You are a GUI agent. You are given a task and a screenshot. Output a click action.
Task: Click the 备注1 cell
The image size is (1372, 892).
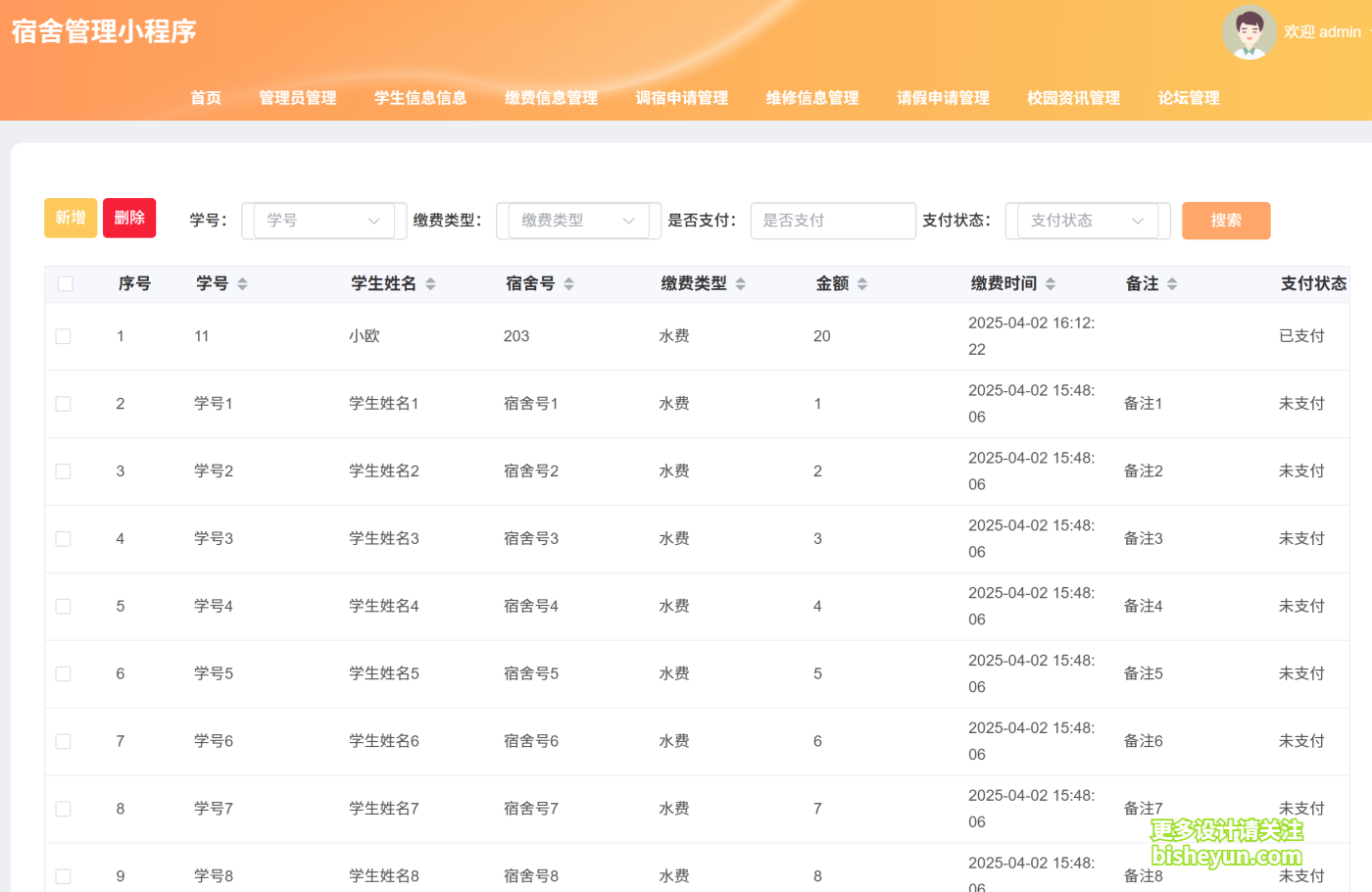[x=1144, y=404]
